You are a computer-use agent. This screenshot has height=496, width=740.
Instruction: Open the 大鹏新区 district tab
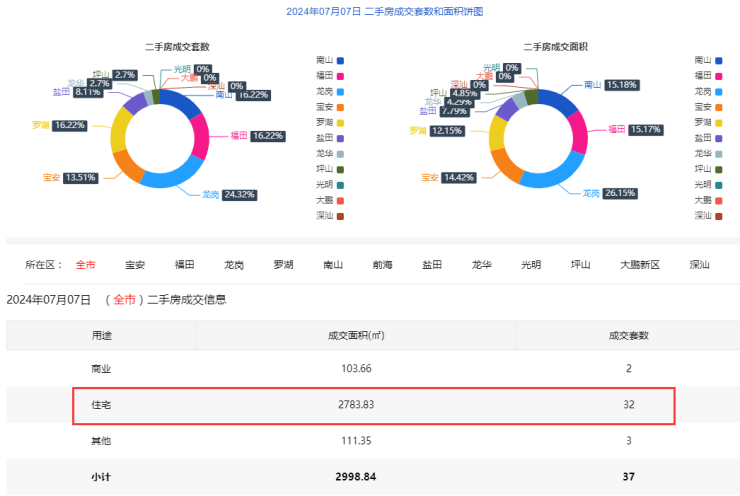pos(640,265)
